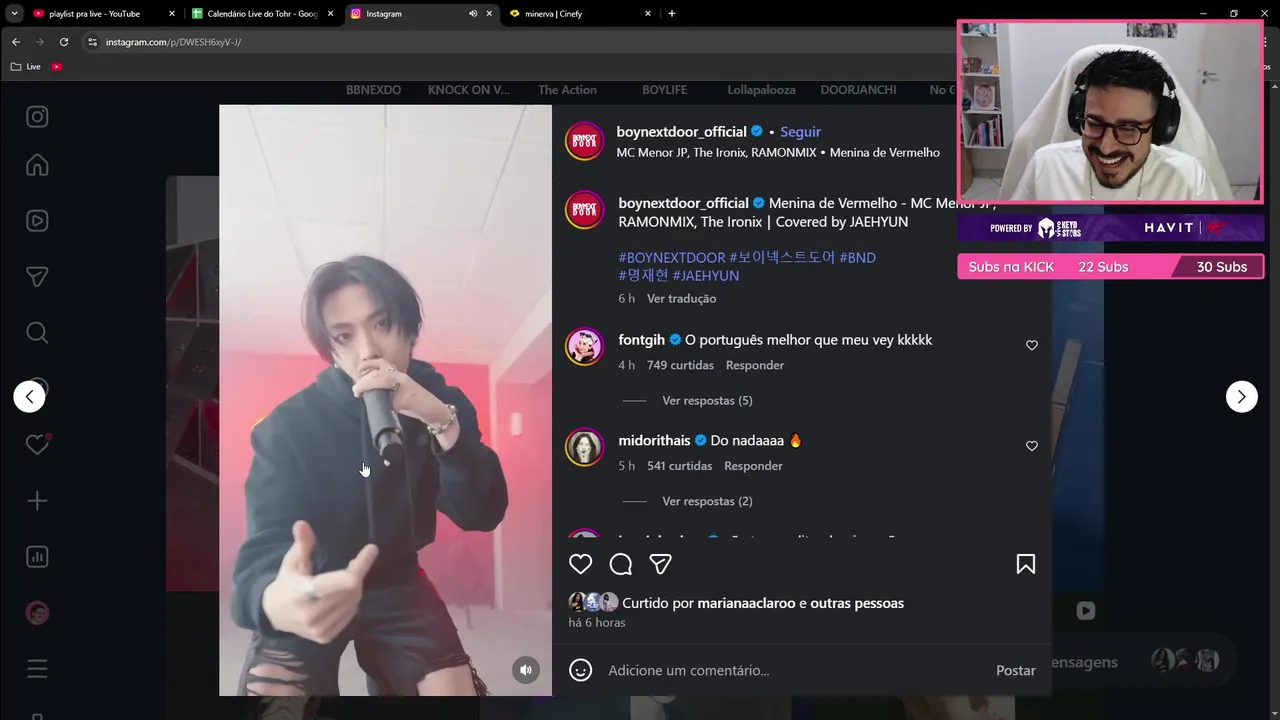The height and width of the screenshot is (720, 1280).
Task: Click Ver tradução under the caption
Action: click(681, 298)
